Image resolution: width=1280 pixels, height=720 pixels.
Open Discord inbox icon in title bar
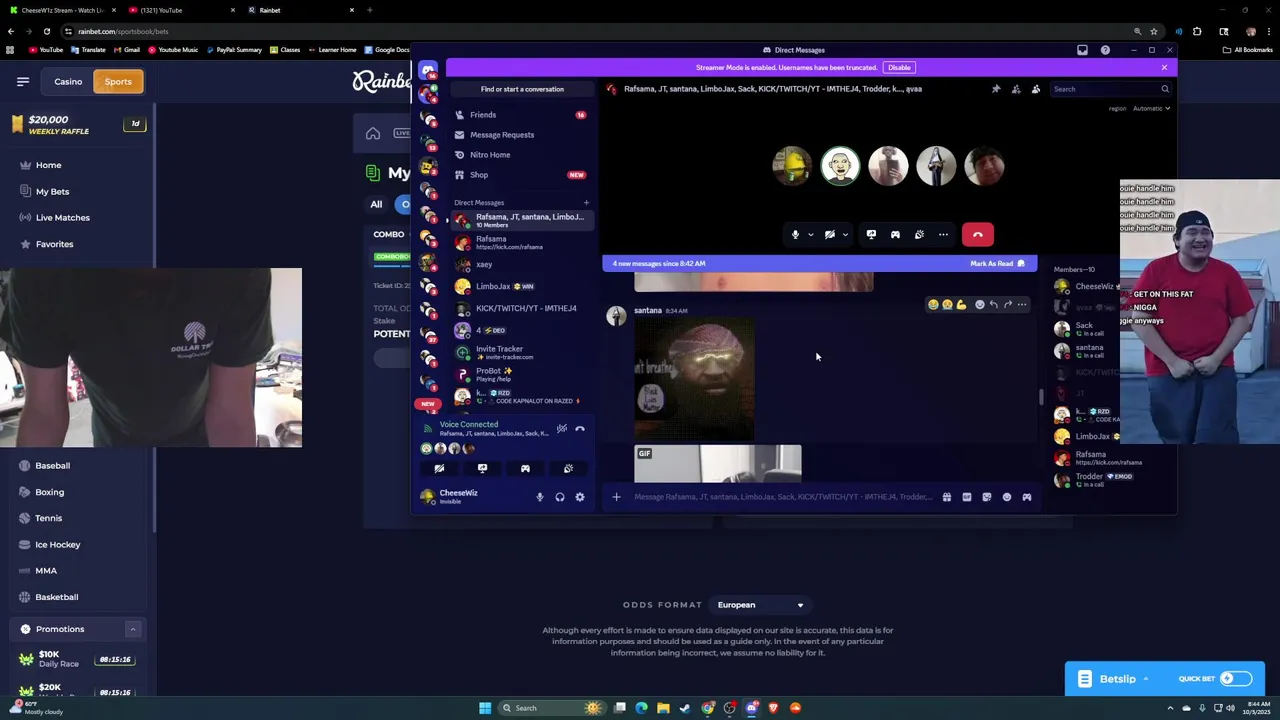1082,50
